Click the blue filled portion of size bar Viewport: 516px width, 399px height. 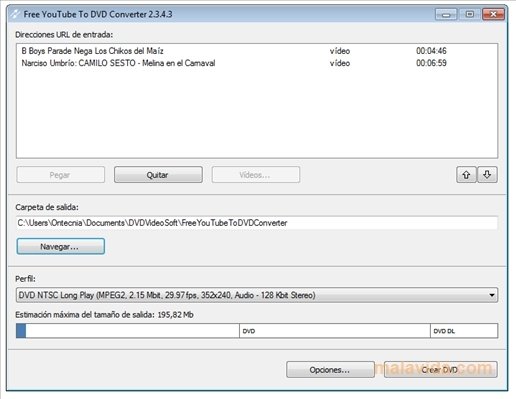pos(21,331)
